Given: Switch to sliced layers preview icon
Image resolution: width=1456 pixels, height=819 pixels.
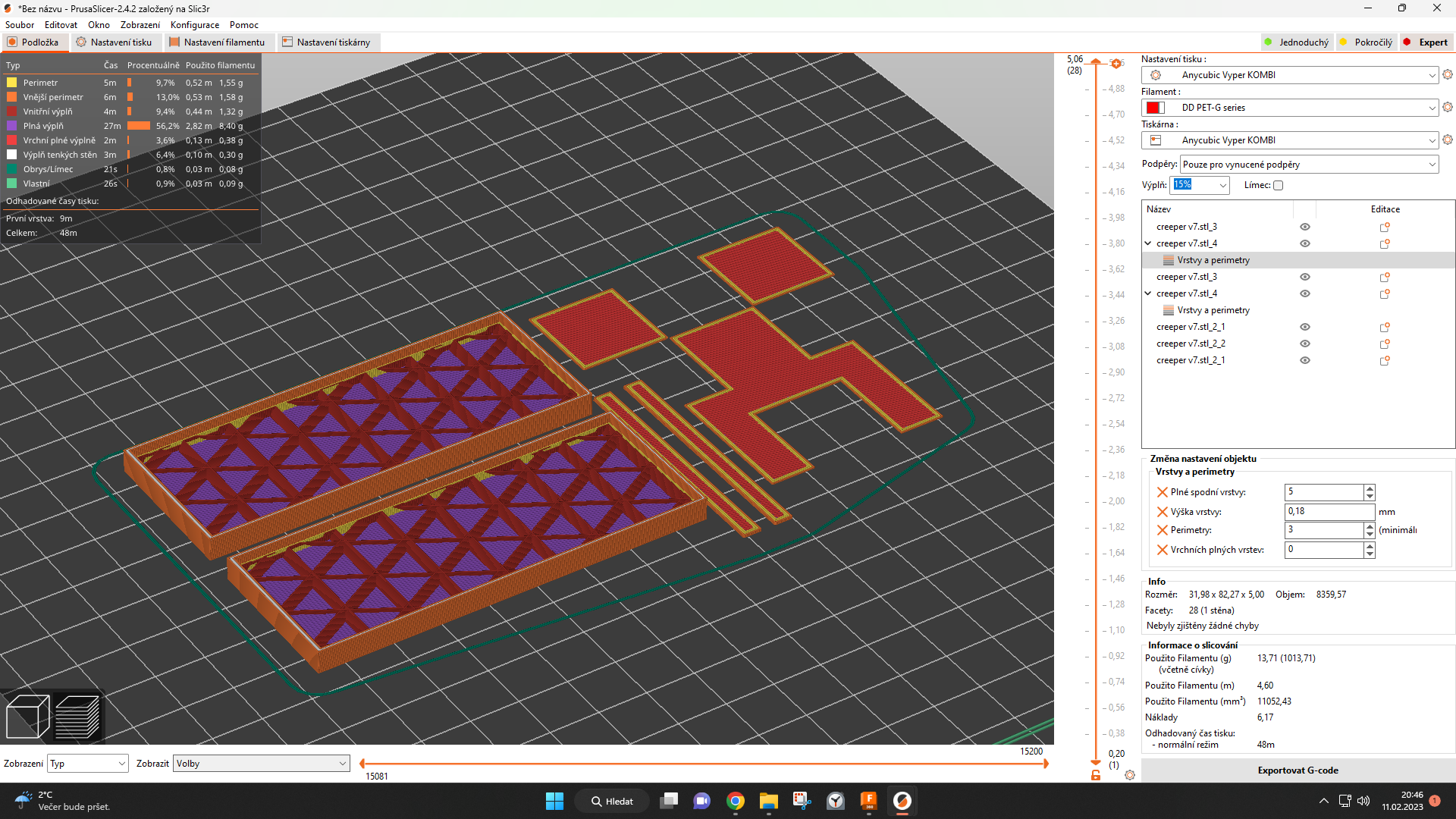Looking at the screenshot, I should (77, 717).
